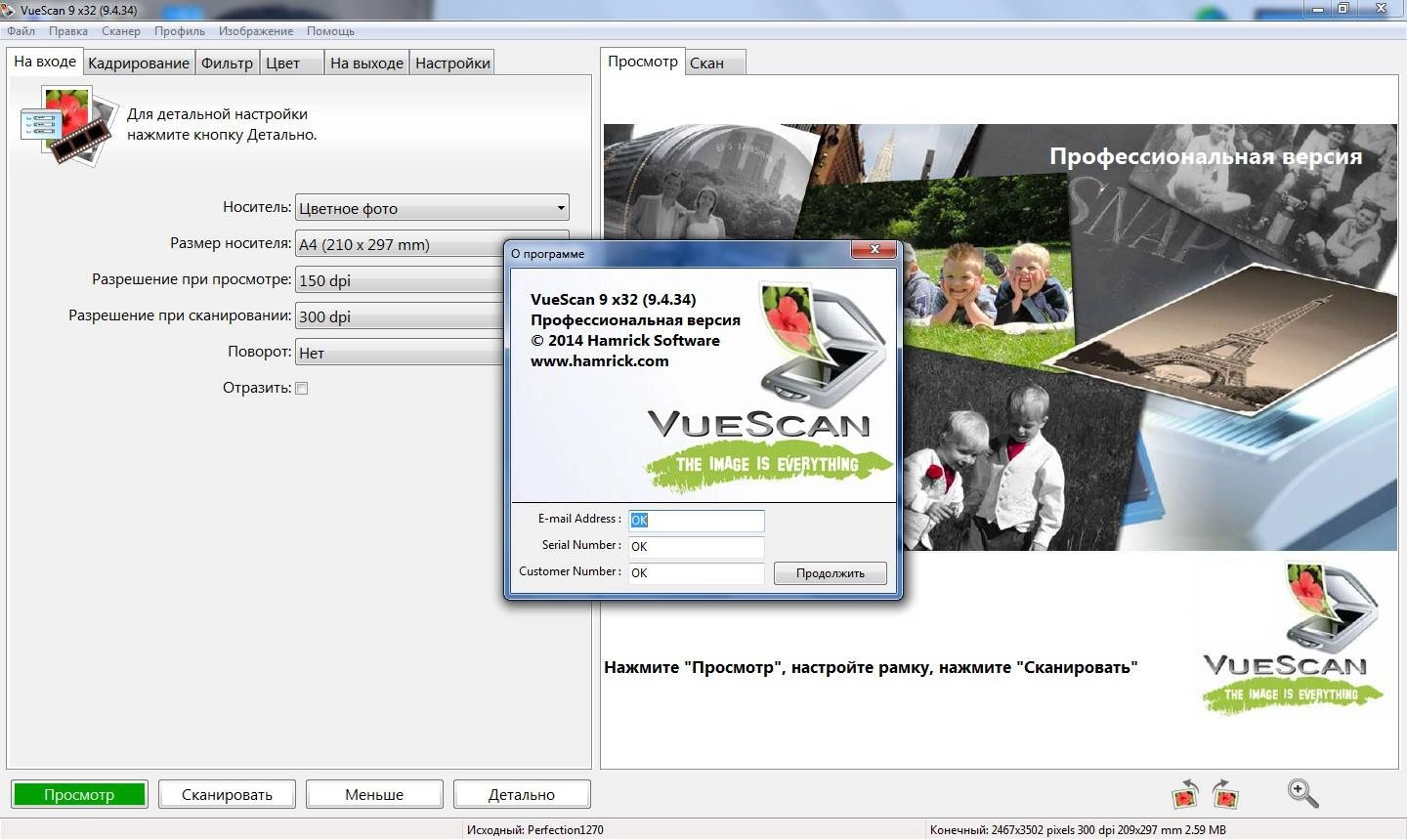
Task: Open the Поворот dropdown
Action: click(x=399, y=353)
